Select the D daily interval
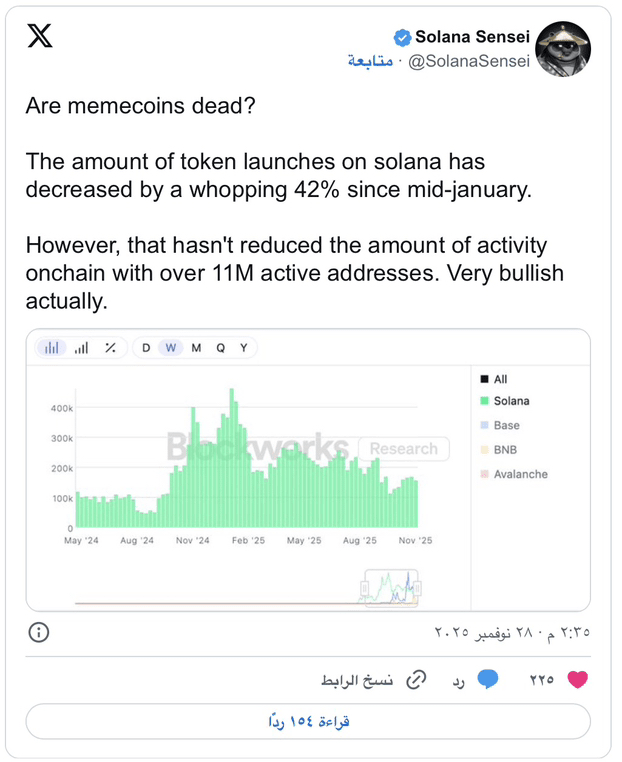Viewport: 622px width, 762px height. click(x=146, y=348)
